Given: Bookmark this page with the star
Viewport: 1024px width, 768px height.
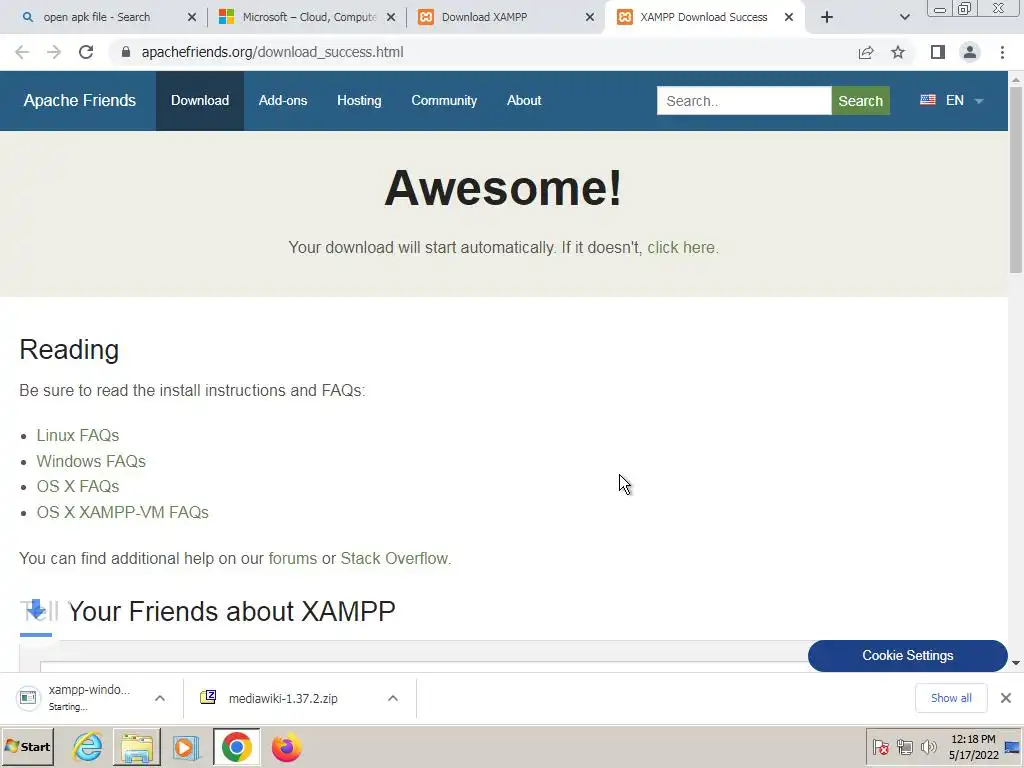Looking at the screenshot, I should pos(898,52).
